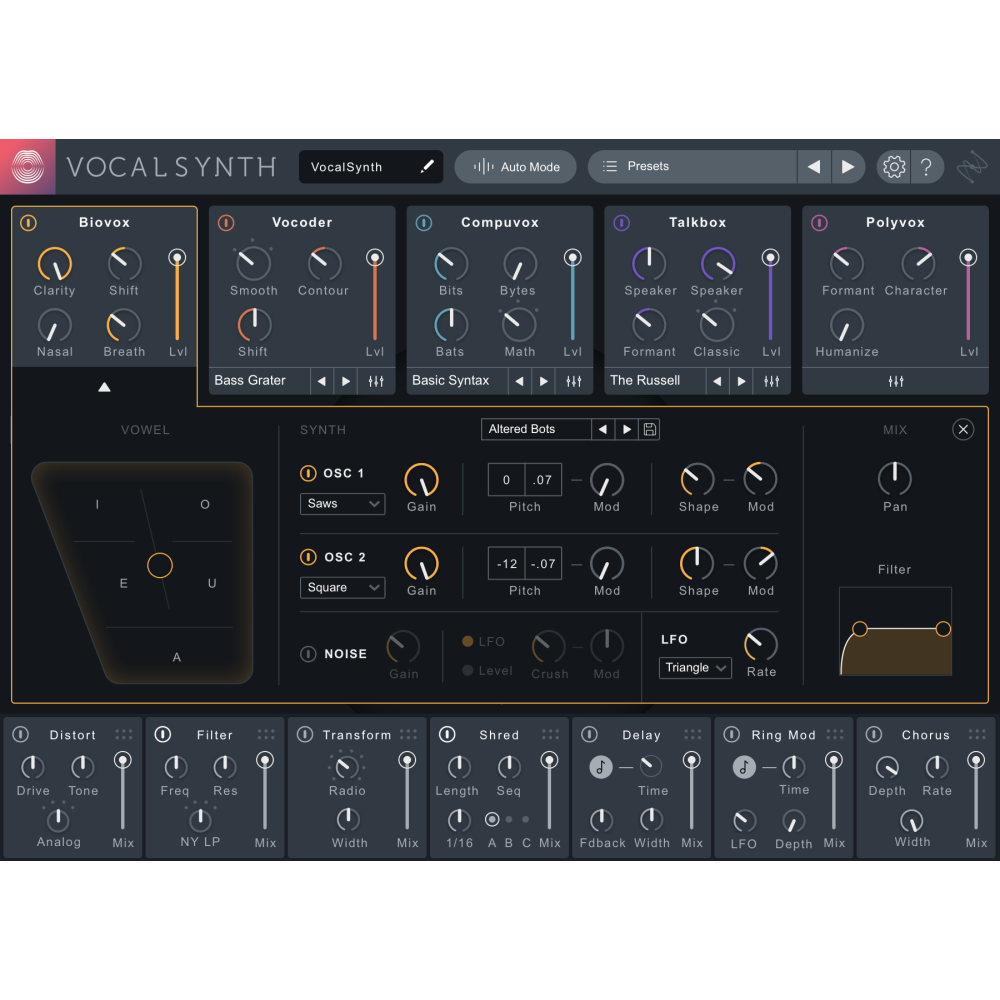Click the mixer sliders icon under the Vocoder module
This screenshot has height=1000, width=1000.
pos(377,381)
